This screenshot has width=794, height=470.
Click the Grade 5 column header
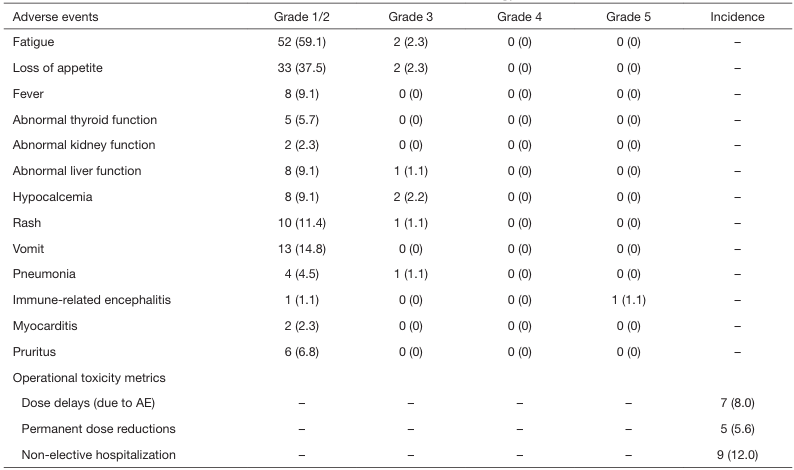(628, 17)
